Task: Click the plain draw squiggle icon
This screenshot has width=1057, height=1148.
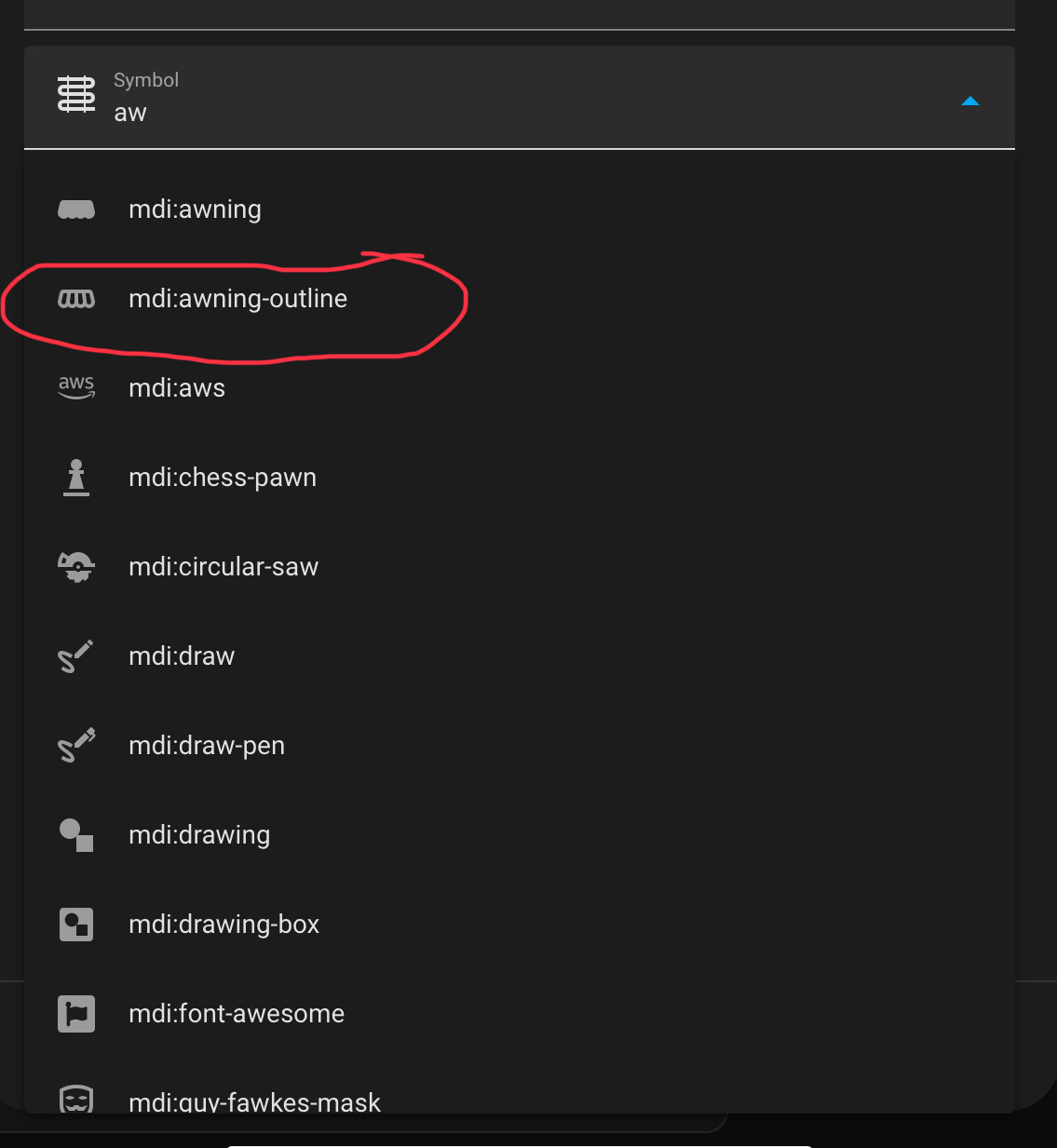Action: [76, 656]
